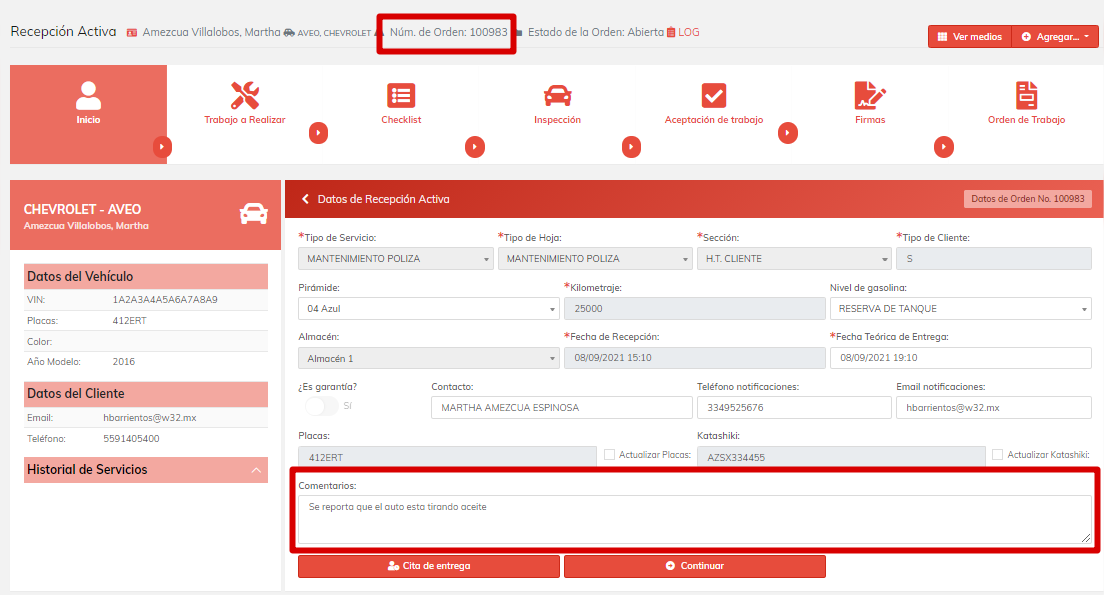Click into the Comentarios text area
This screenshot has height=595, width=1104.
[694, 519]
